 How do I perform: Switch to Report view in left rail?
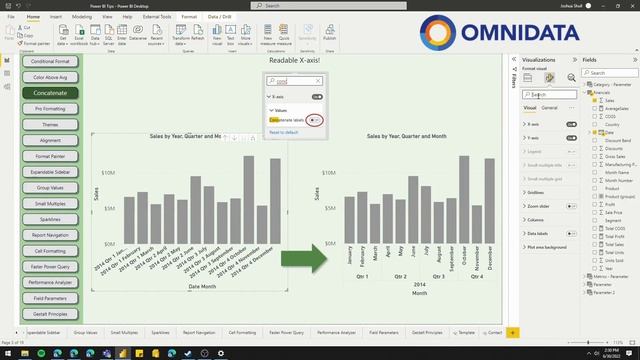(x=7, y=60)
